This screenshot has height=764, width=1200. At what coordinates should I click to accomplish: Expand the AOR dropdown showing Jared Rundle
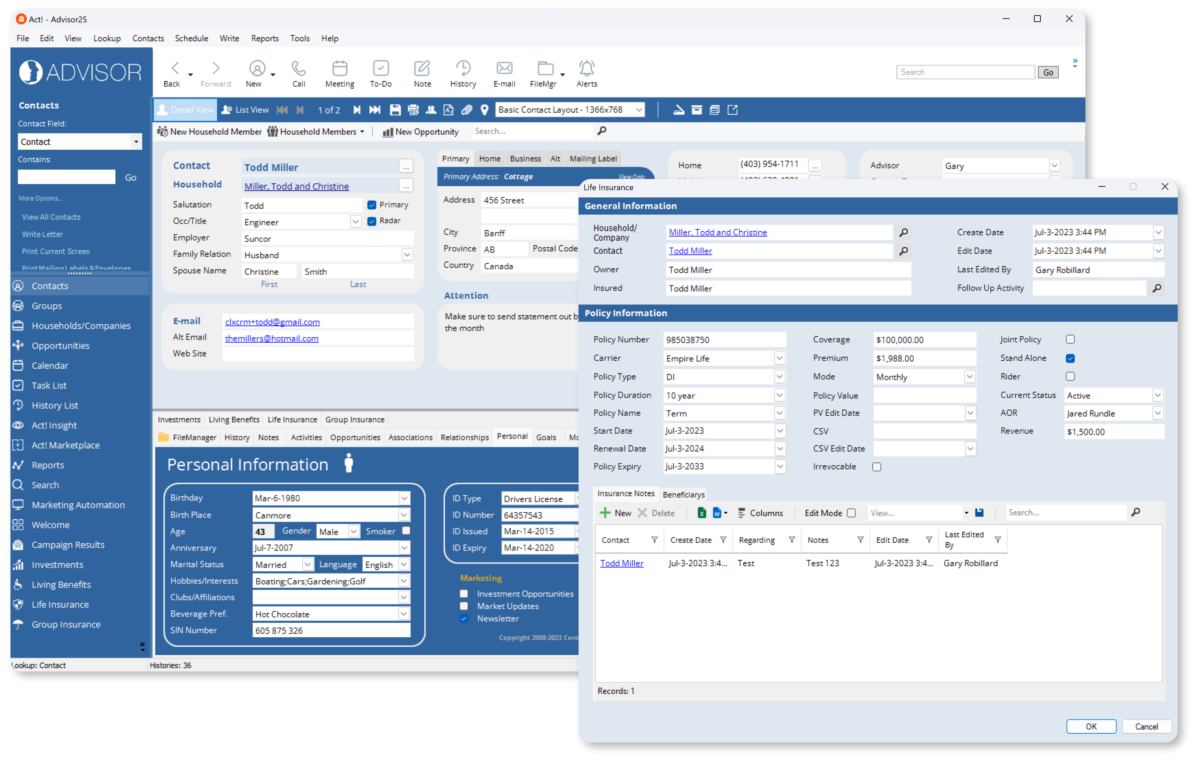click(x=1158, y=413)
